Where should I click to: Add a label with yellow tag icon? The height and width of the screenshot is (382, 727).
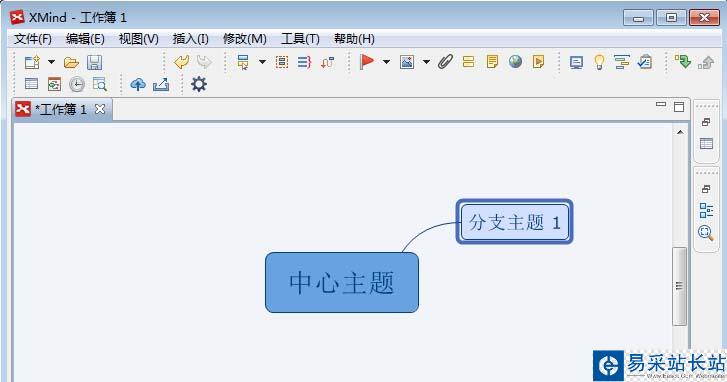tap(469, 62)
